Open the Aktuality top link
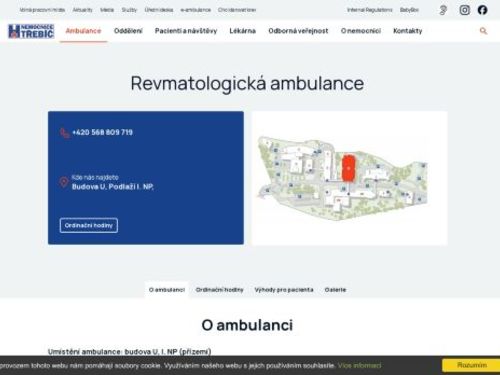Screen dimensions: 500x375 (x=83, y=10)
